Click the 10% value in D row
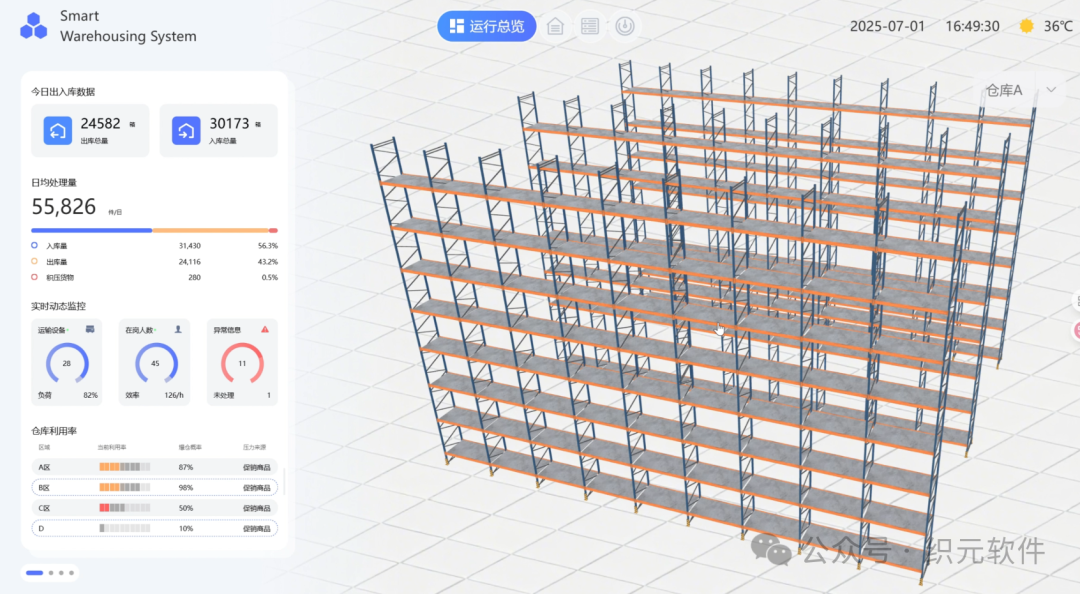This screenshot has height=594, width=1080. point(186,529)
